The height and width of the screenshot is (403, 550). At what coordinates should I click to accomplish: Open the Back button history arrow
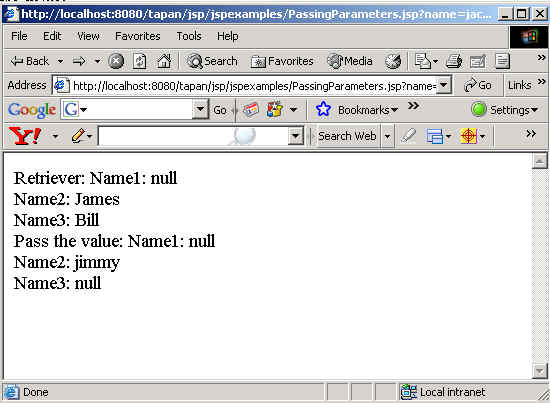pyautogui.click(x=60, y=61)
